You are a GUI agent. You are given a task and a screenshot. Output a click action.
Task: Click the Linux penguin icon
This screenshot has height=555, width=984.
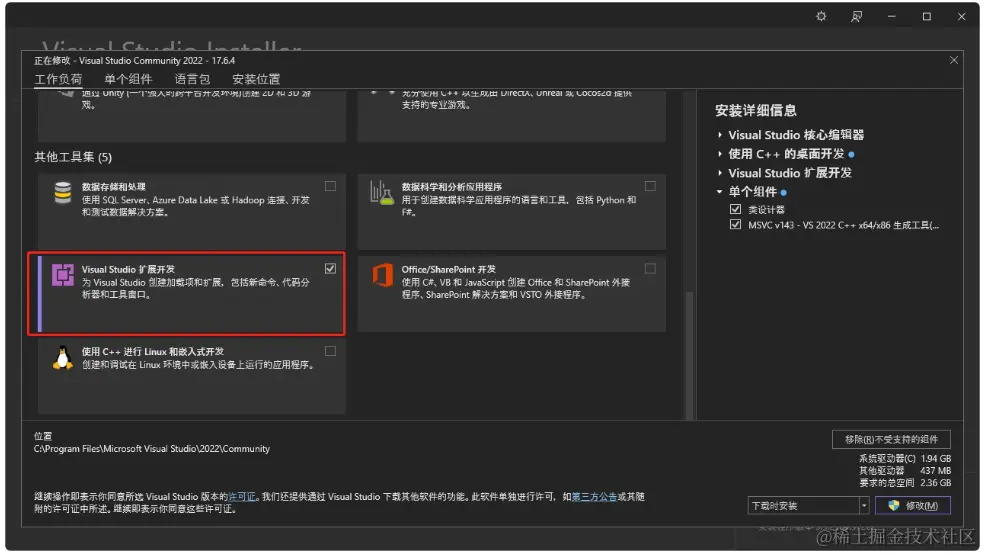coord(62,358)
